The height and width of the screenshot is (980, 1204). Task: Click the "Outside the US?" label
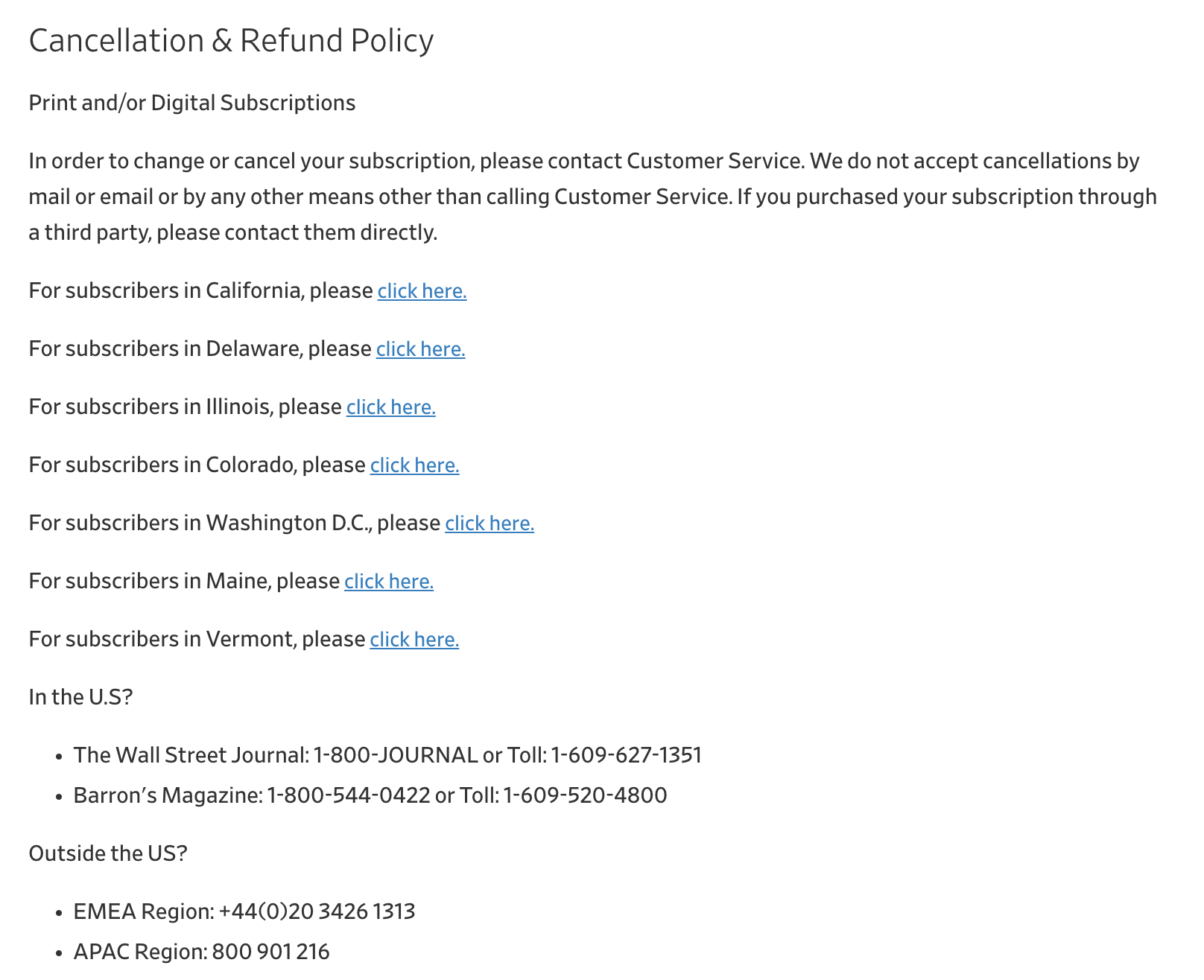pos(108,853)
